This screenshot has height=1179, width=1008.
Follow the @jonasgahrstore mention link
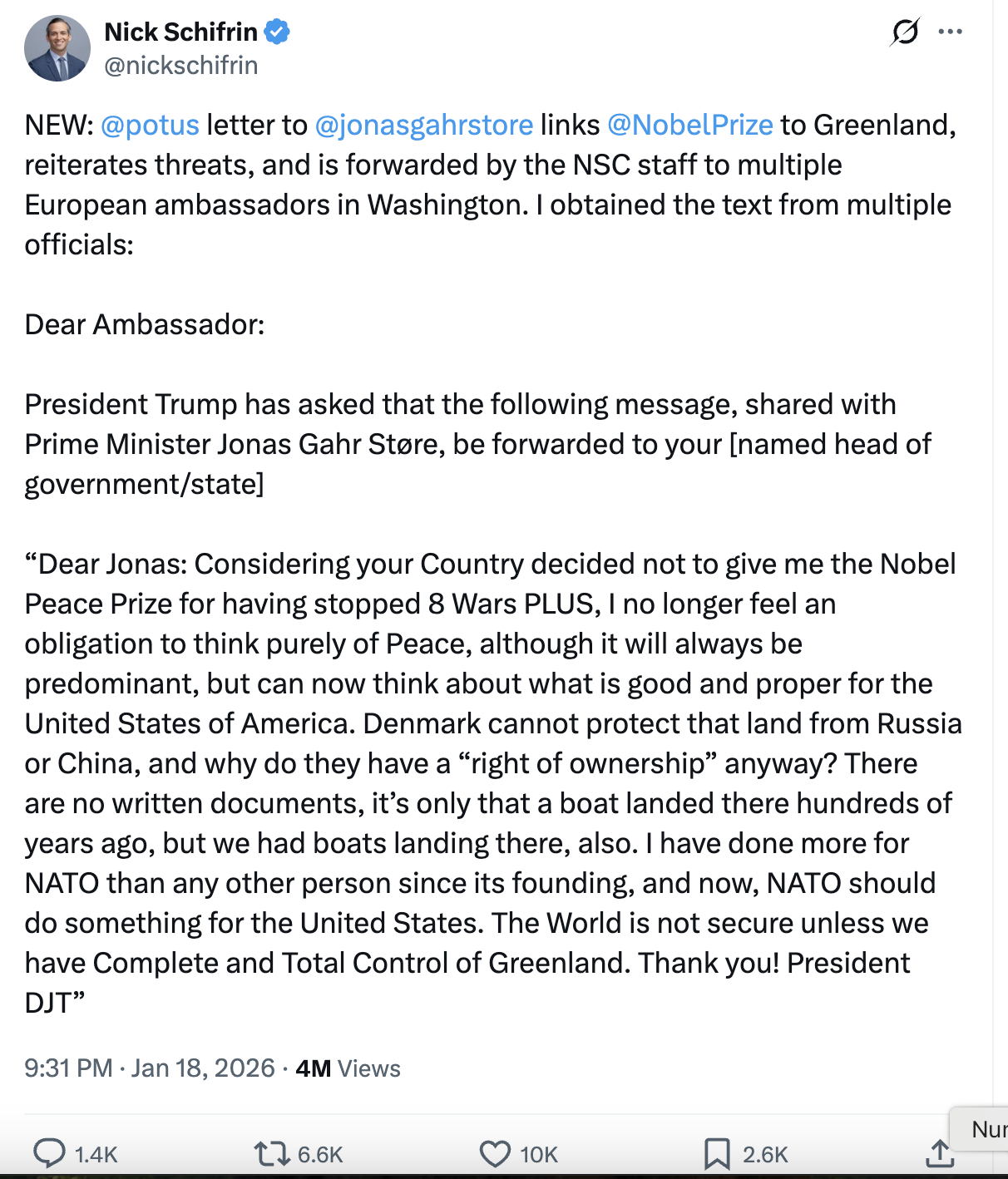[424, 125]
